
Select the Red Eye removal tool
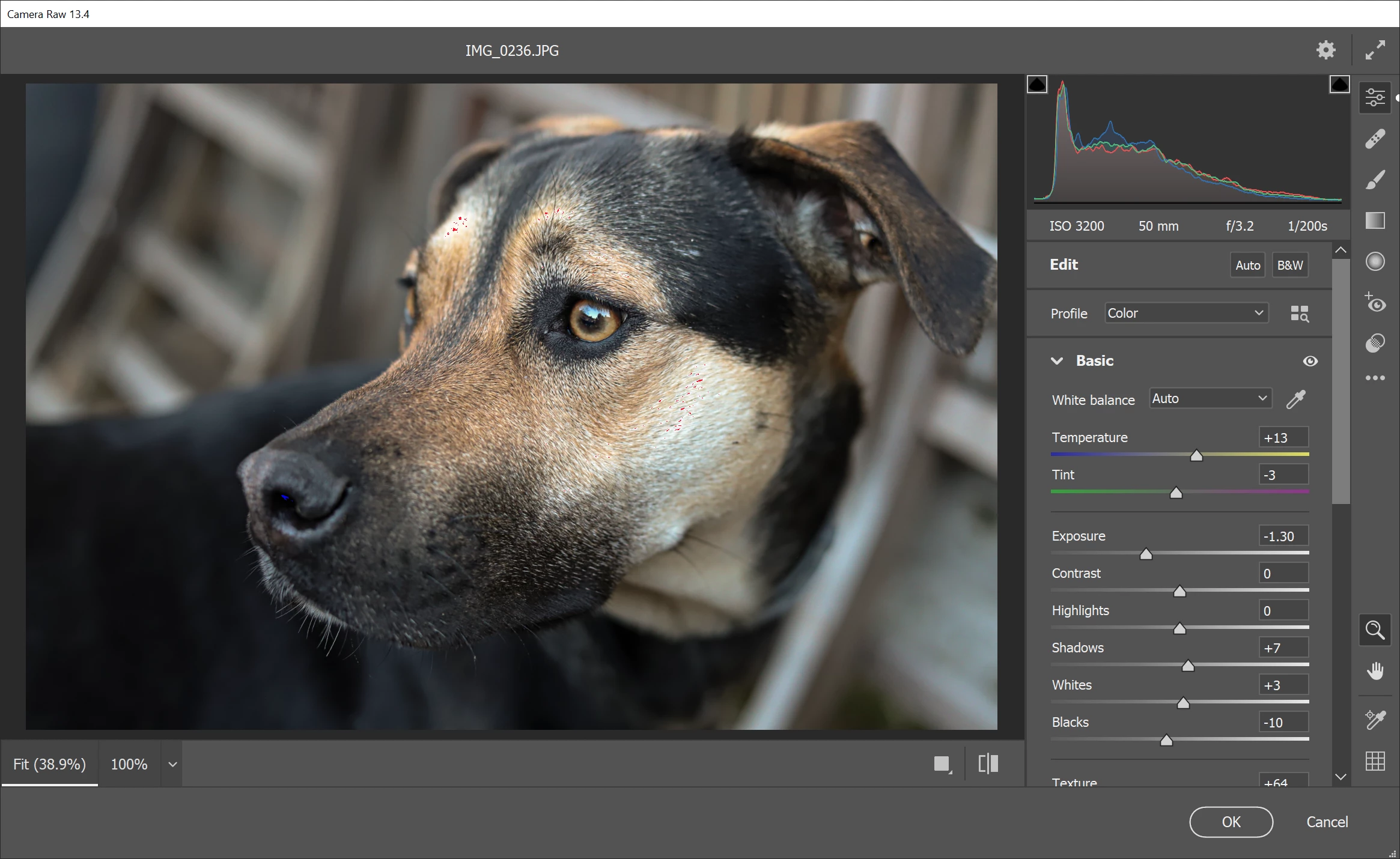(x=1375, y=302)
